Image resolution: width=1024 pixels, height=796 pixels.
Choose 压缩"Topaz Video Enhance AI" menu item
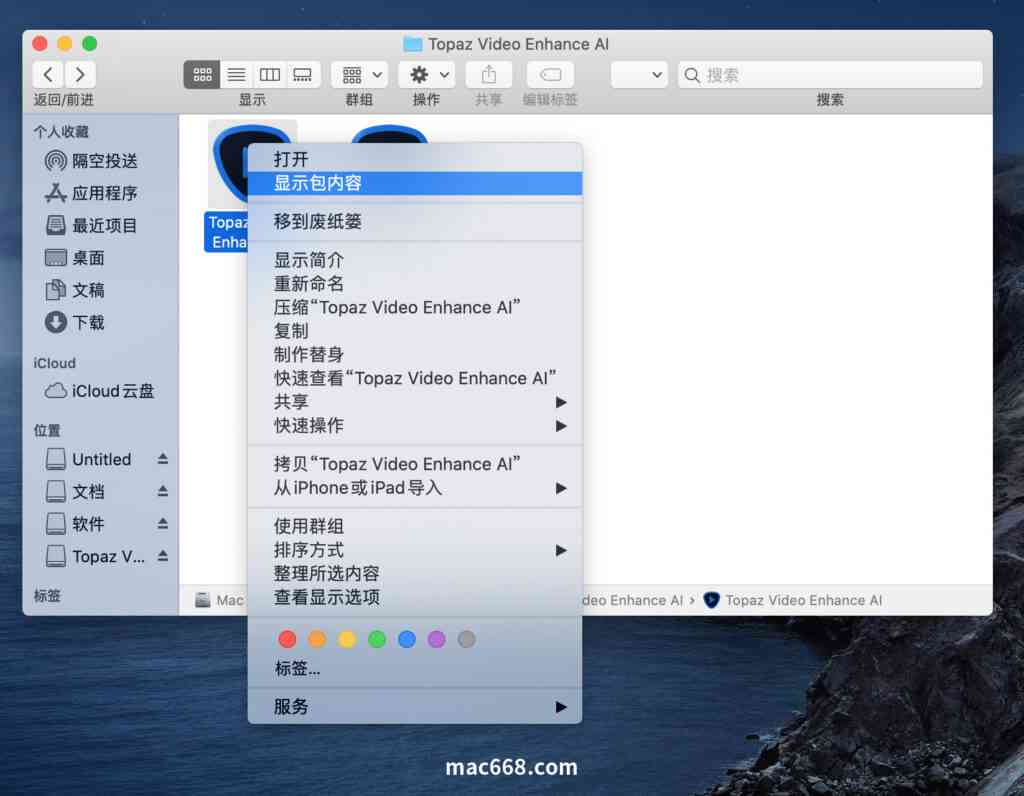(415, 308)
